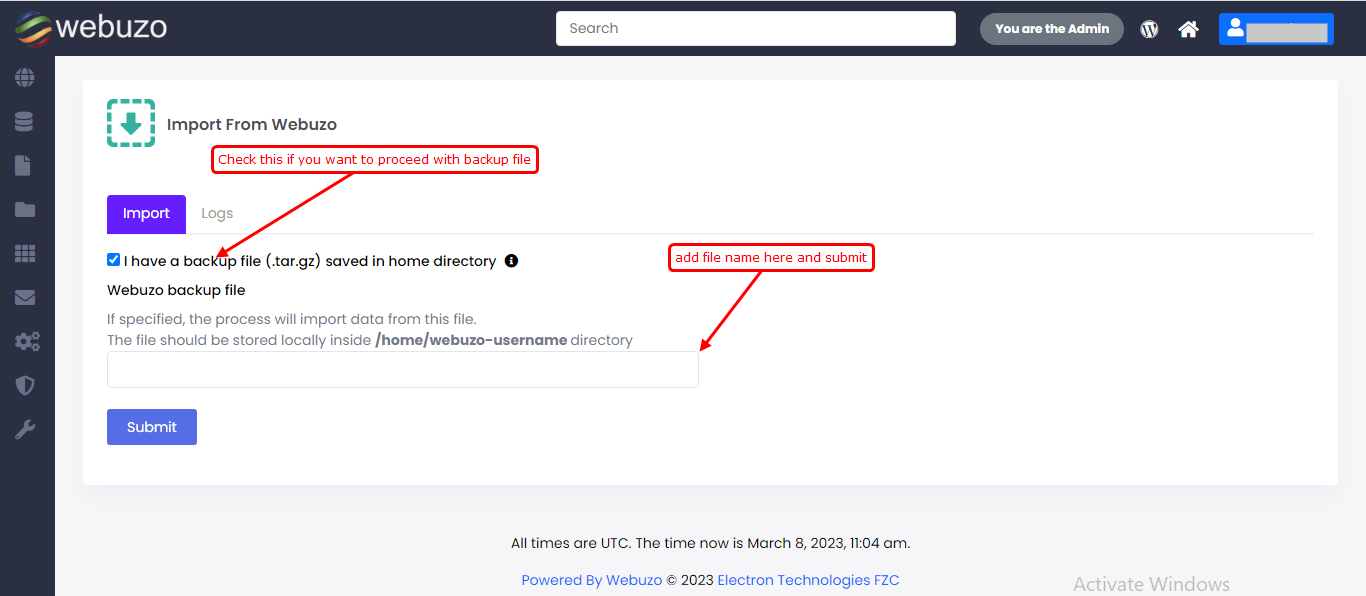
Task: Open the blue user account menu
Action: pos(1275,29)
